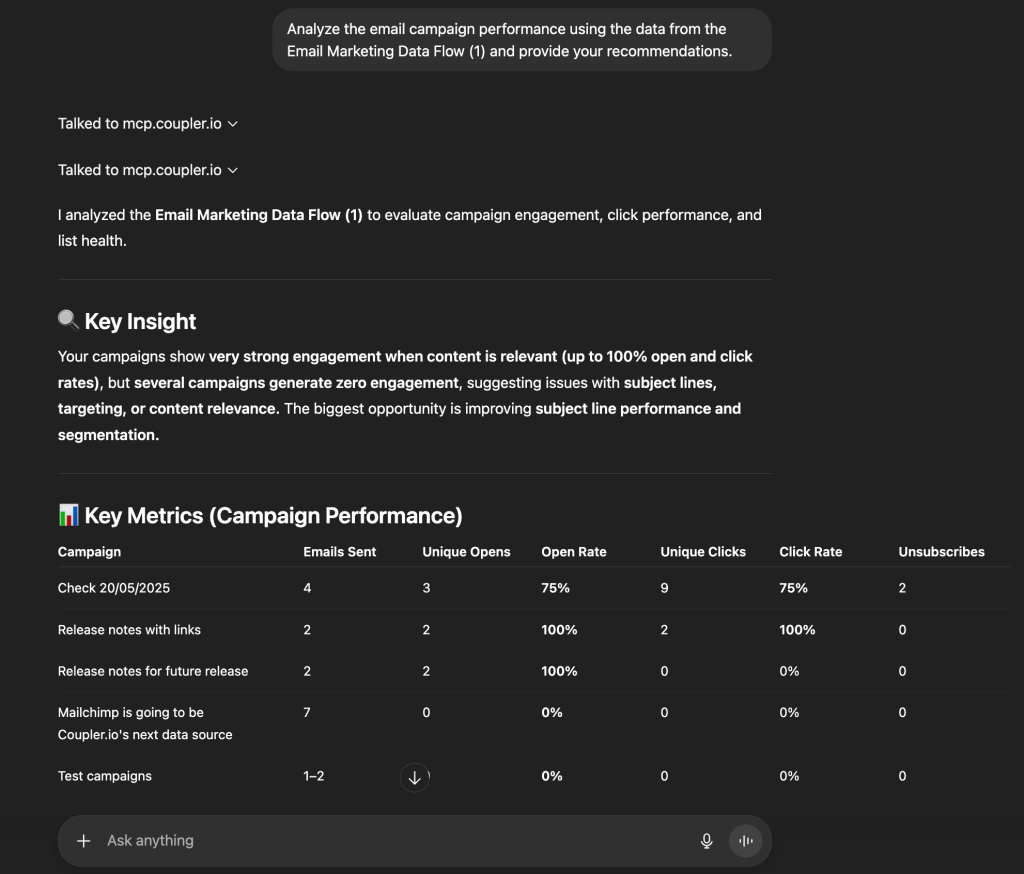Click the 'Unsubscribes' column header
This screenshot has height=874, width=1024.
click(x=941, y=552)
